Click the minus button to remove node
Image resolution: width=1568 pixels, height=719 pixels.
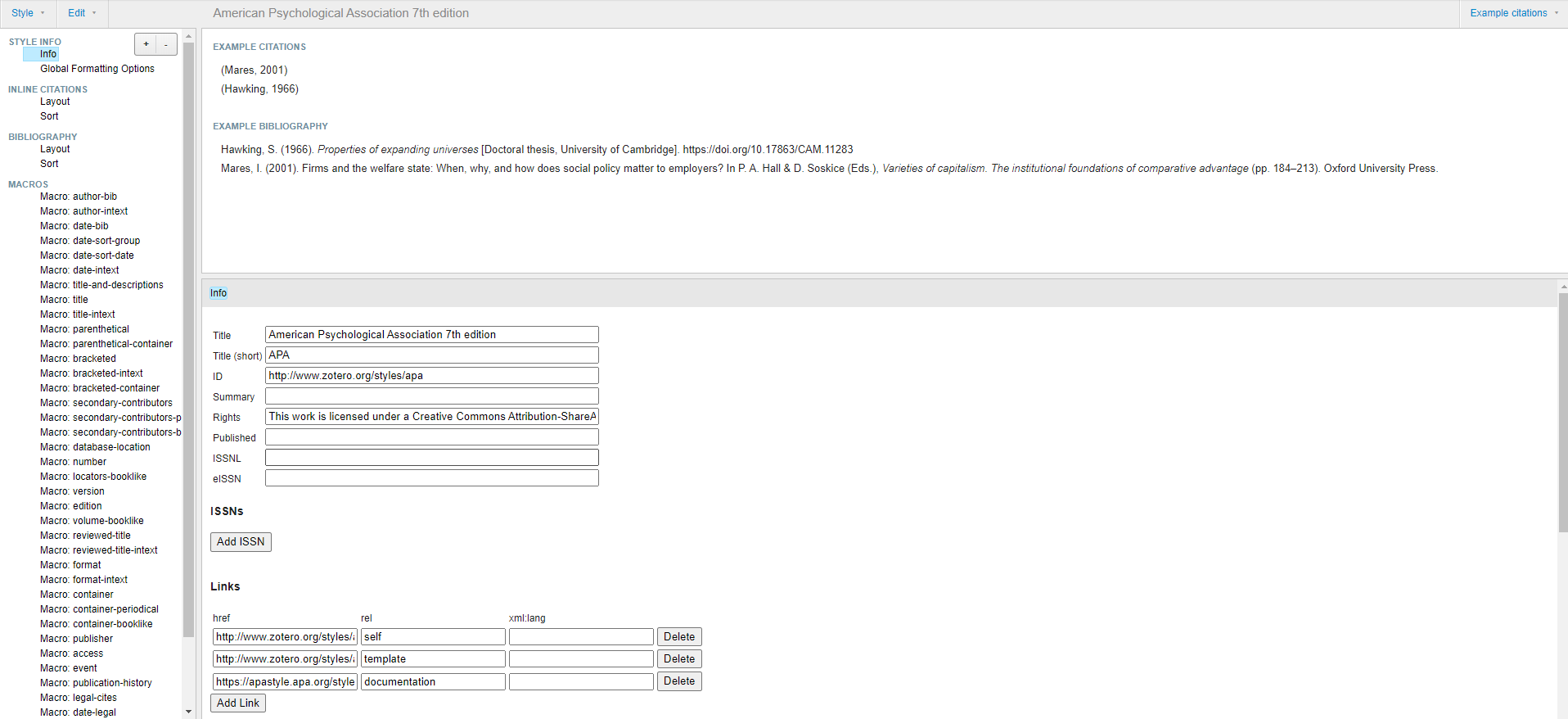click(166, 44)
